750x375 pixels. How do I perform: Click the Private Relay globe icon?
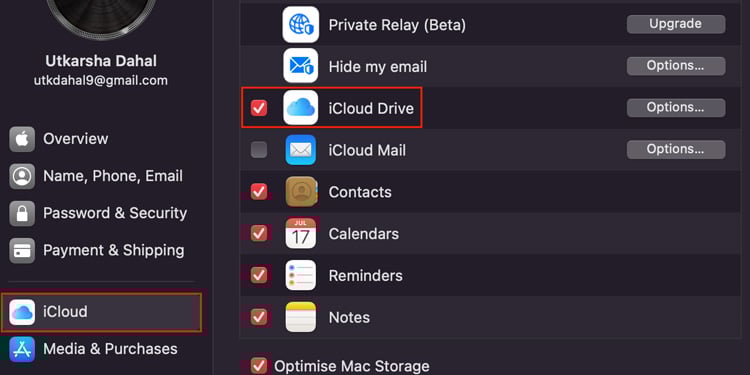300,24
